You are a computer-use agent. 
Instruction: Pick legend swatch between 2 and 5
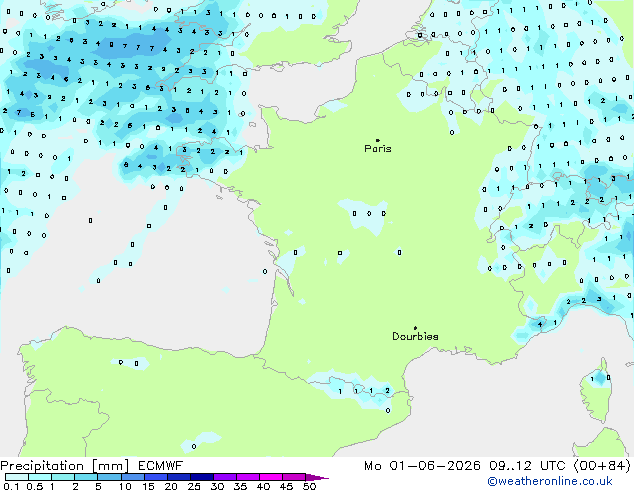coord(86,477)
